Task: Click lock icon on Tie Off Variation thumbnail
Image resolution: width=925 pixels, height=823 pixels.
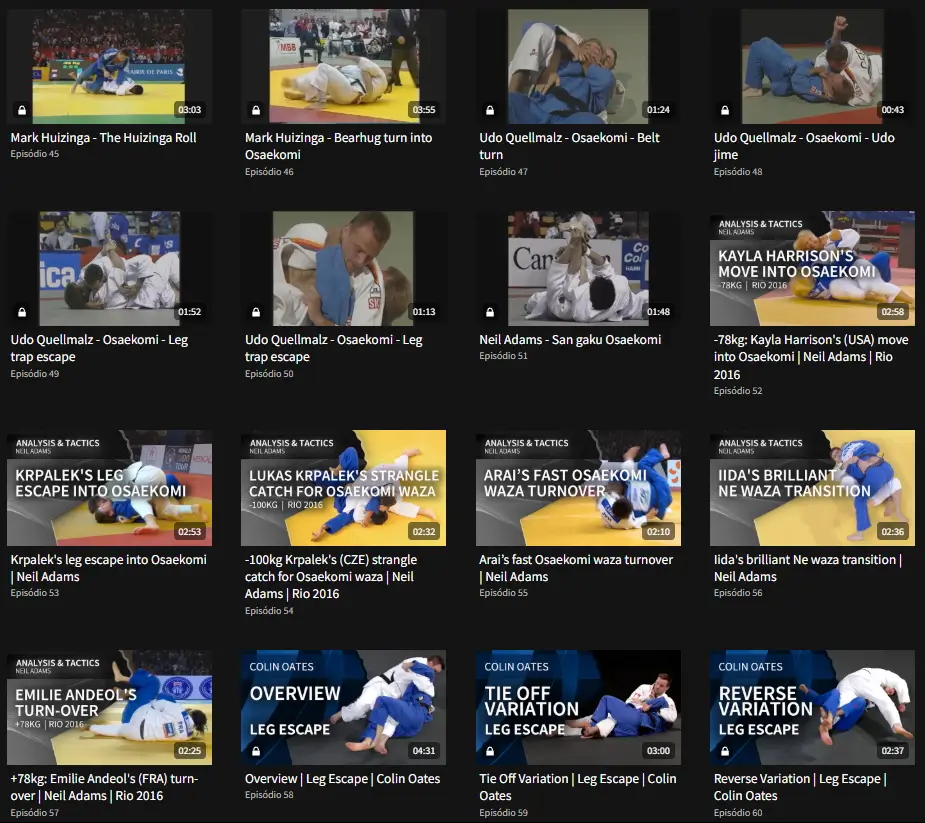Action: 490,751
